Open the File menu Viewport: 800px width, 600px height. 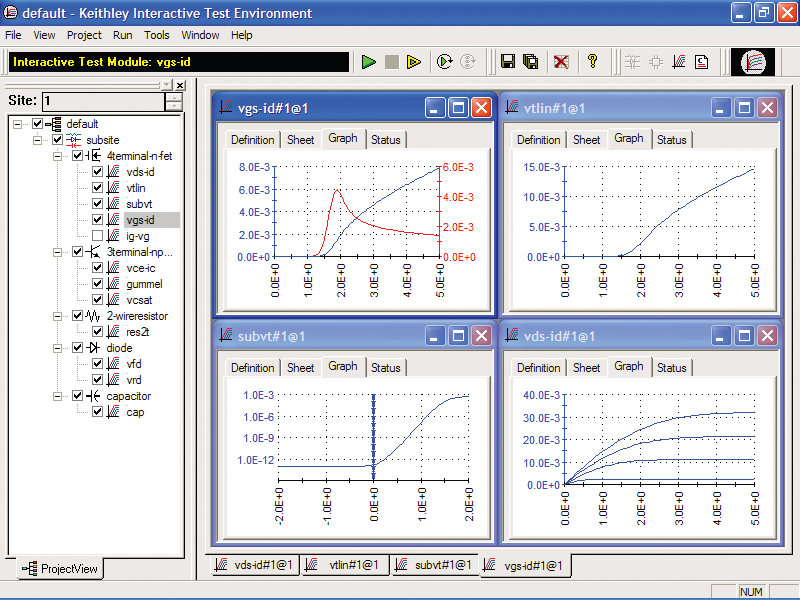pyautogui.click(x=13, y=35)
